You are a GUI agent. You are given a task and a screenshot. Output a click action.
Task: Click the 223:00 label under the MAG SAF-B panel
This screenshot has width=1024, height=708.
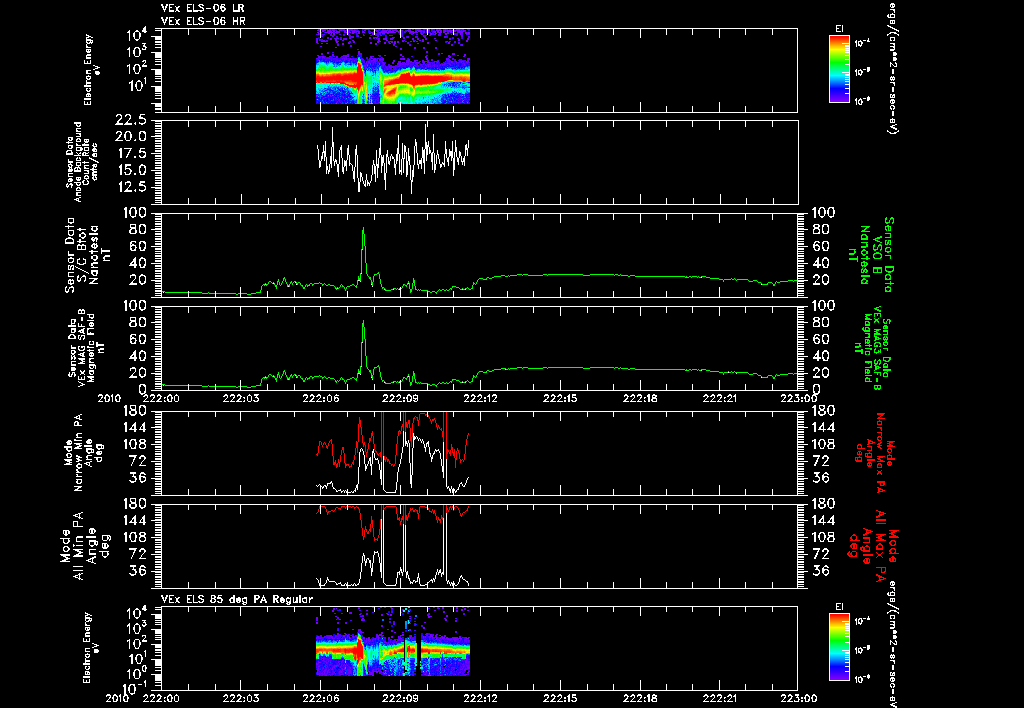coord(798,398)
